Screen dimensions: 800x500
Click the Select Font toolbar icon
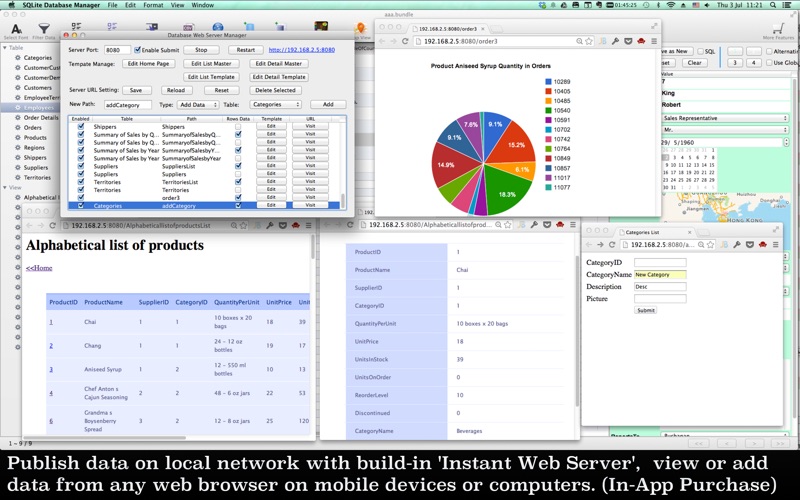click(16, 29)
